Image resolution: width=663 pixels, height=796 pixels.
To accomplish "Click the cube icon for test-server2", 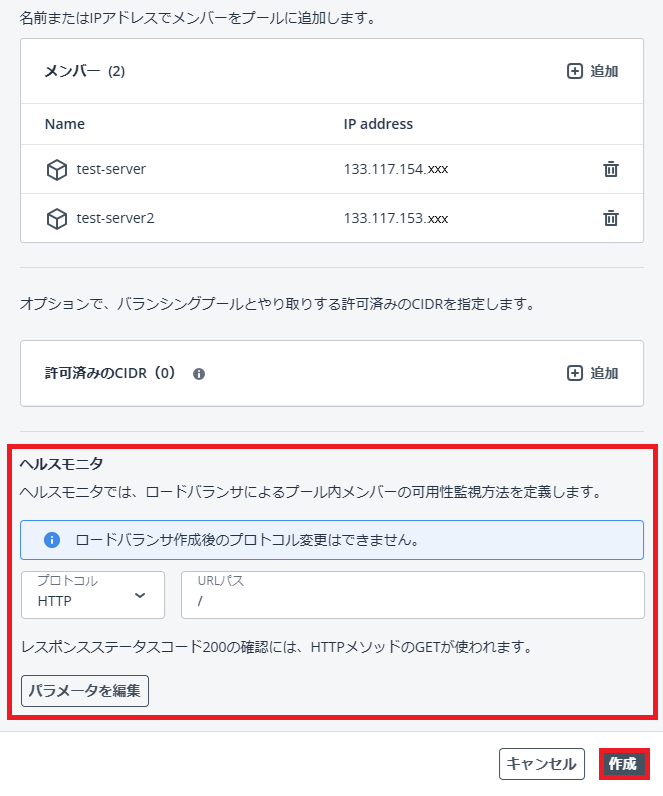I will tap(57, 219).
